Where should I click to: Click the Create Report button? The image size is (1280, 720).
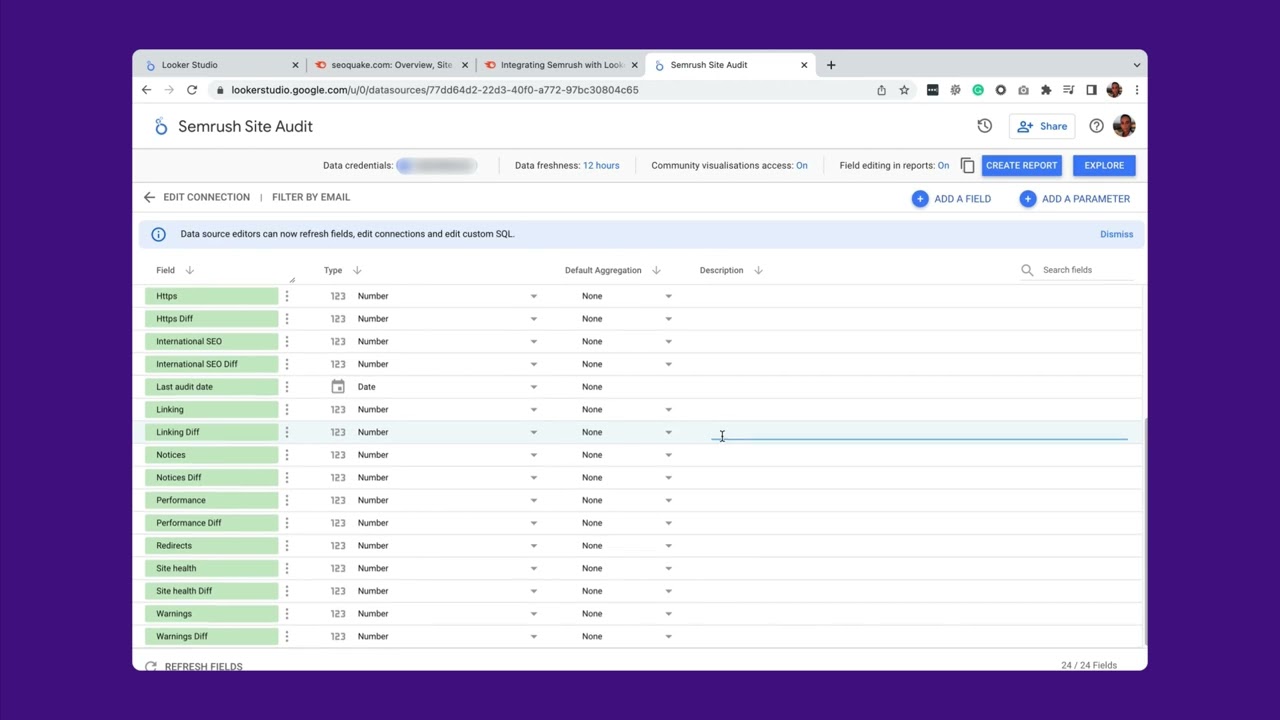[1021, 166]
